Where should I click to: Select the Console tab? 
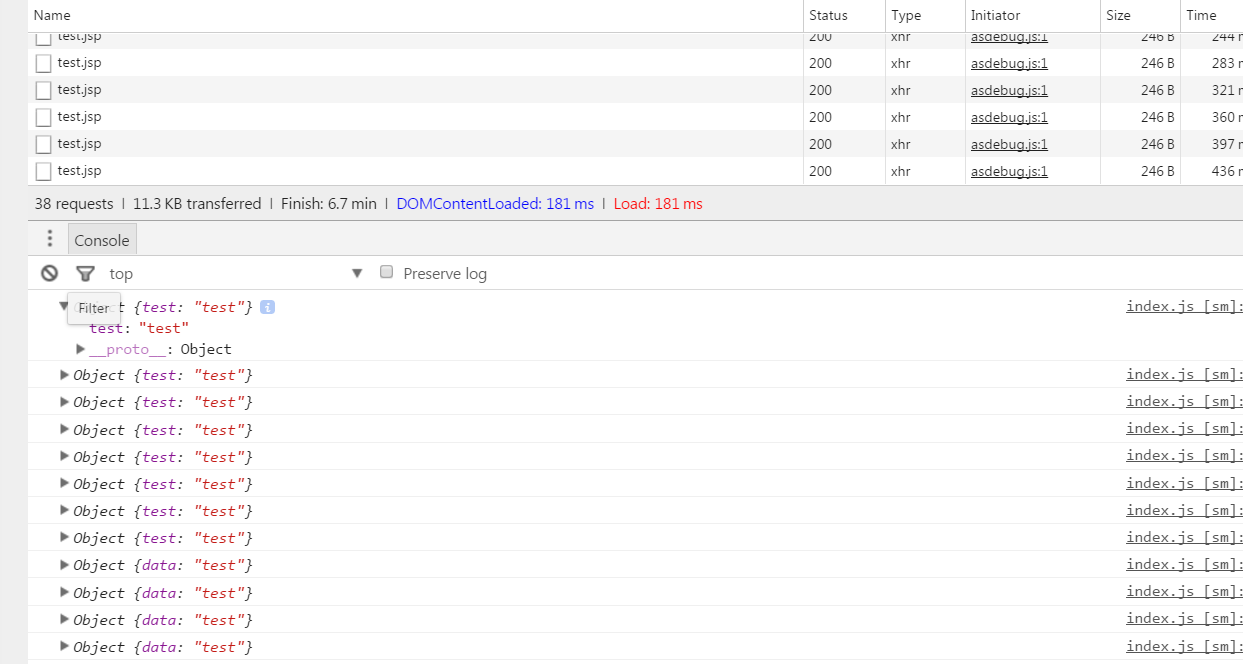(x=102, y=240)
